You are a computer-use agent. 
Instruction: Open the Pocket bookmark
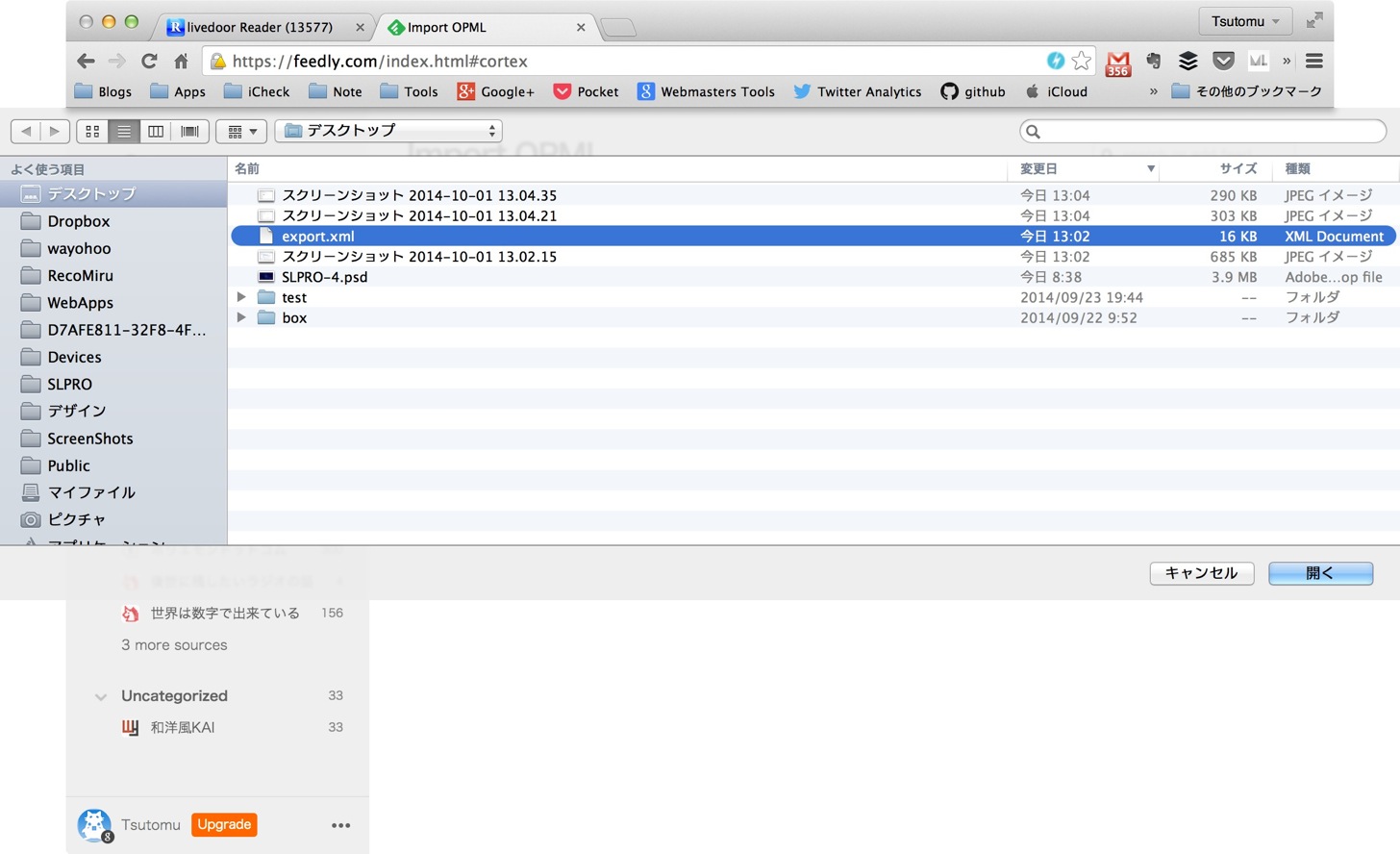point(586,91)
